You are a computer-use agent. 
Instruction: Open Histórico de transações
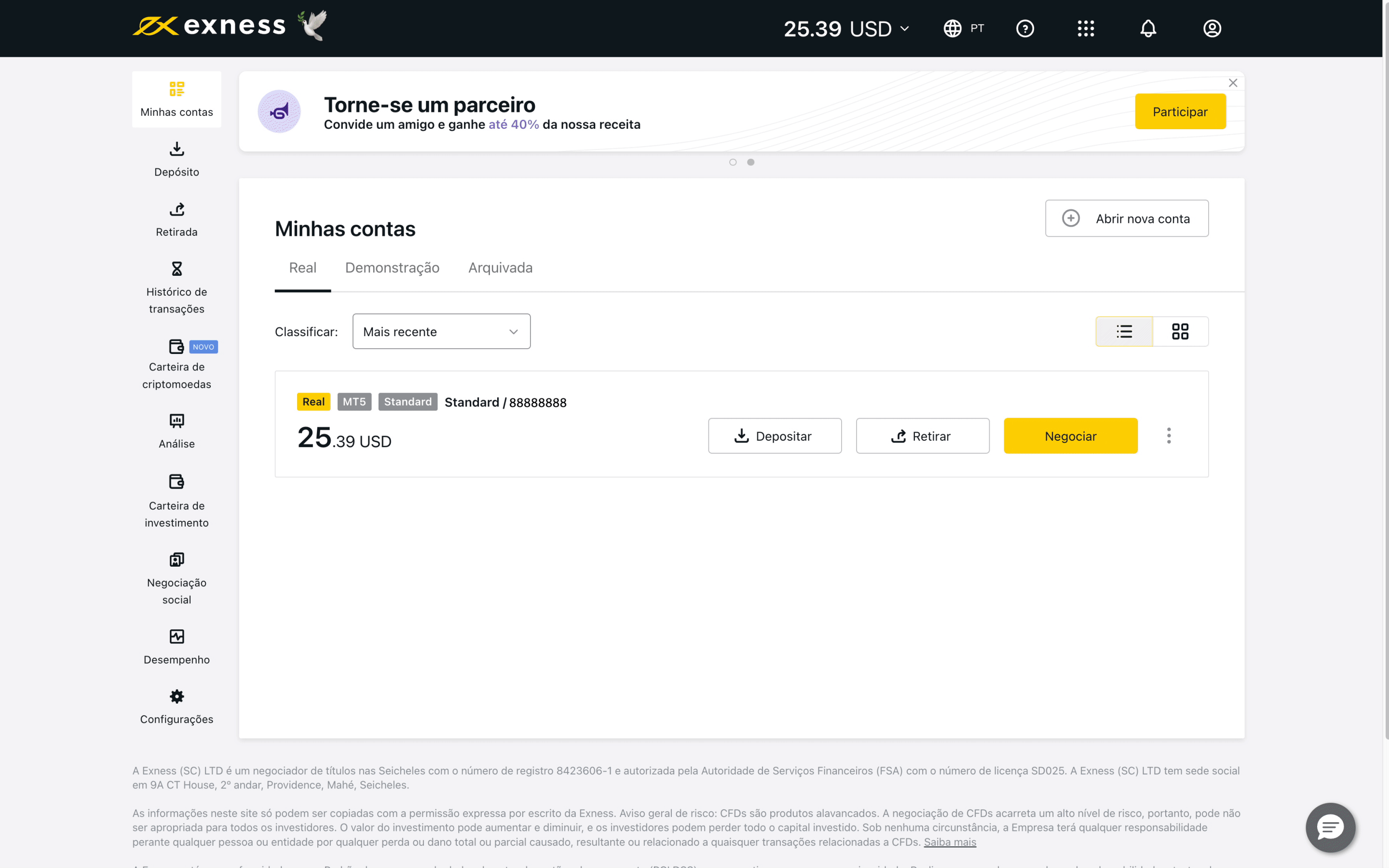[x=177, y=287]
